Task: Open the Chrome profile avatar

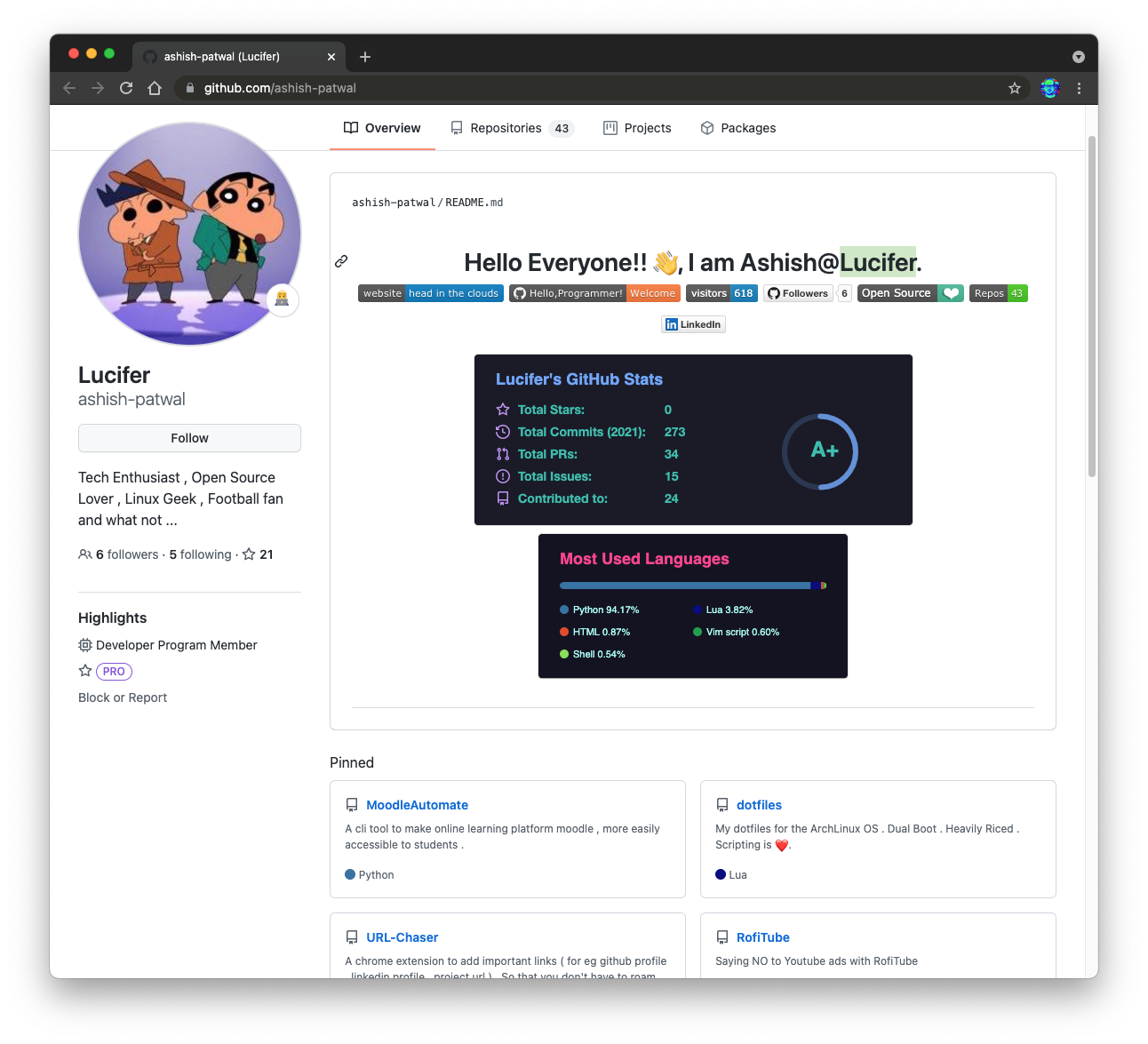Action: pyautogui.click(x=1050, y=88)
